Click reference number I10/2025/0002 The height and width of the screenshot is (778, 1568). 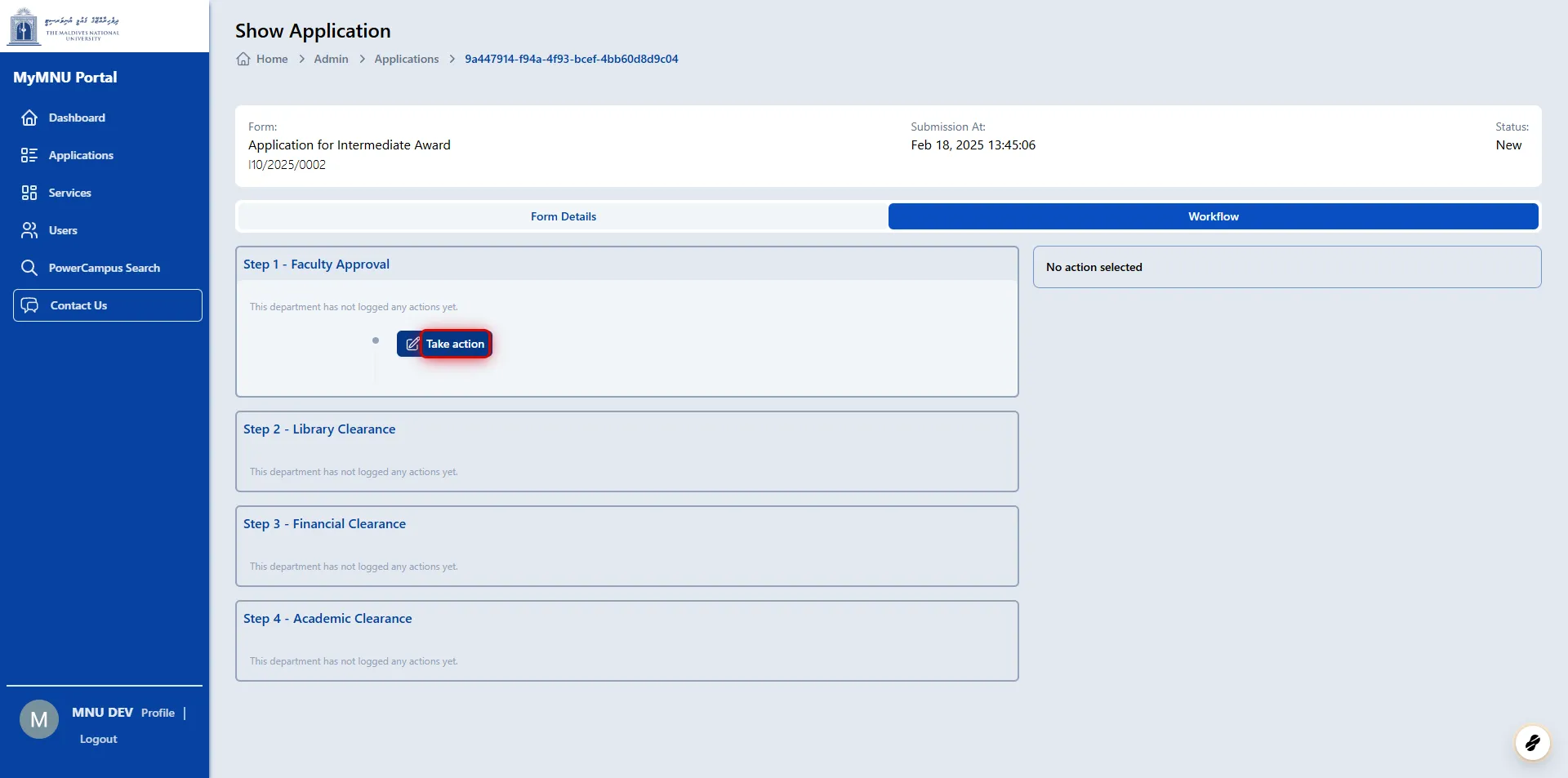tap(287, 165)
